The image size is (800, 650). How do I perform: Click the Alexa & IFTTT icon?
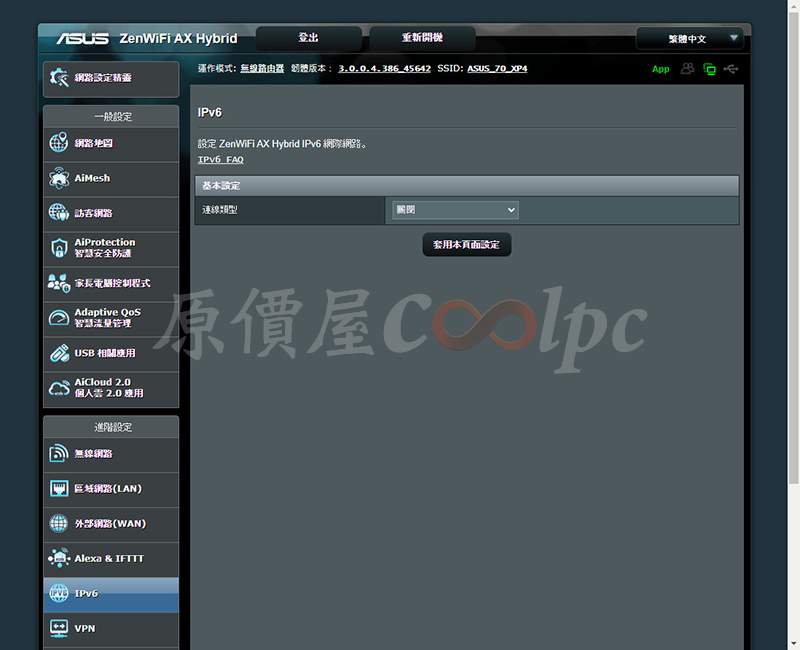[x=59, y=558]
